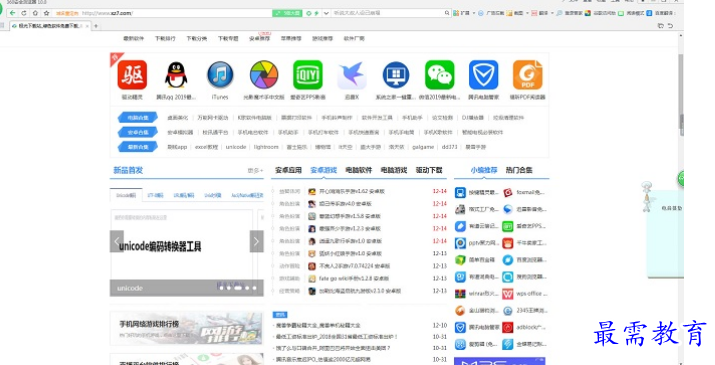Open the 下载排行 navigation menu item
The width and height of the screenshot is (715, 365).
pyautogui.click(x=165, y=39)
